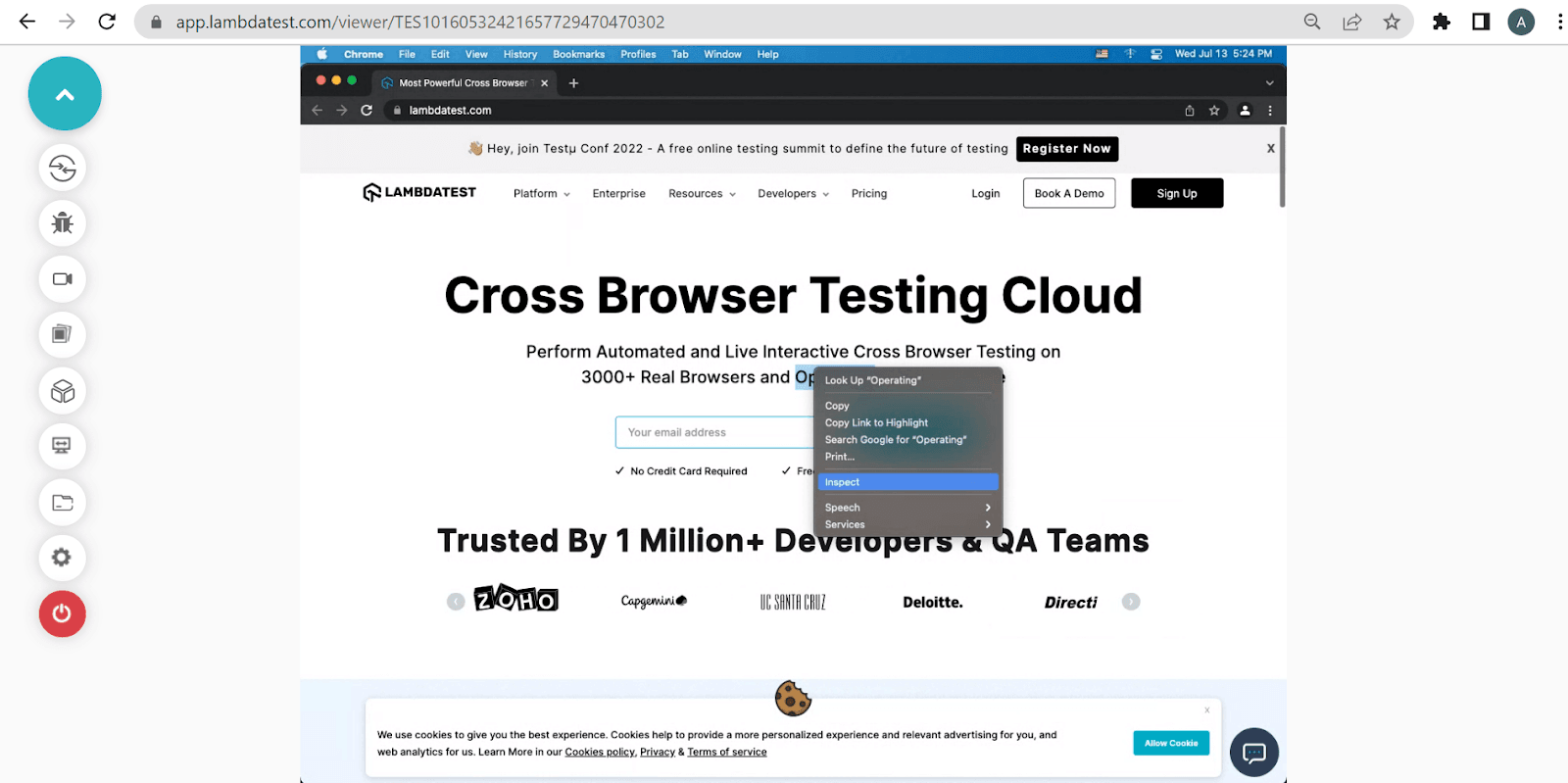The height and width of the screenshot is (783, 1568).
Task: Expand the Services submenu in context menu
Action: click(907, 524)
